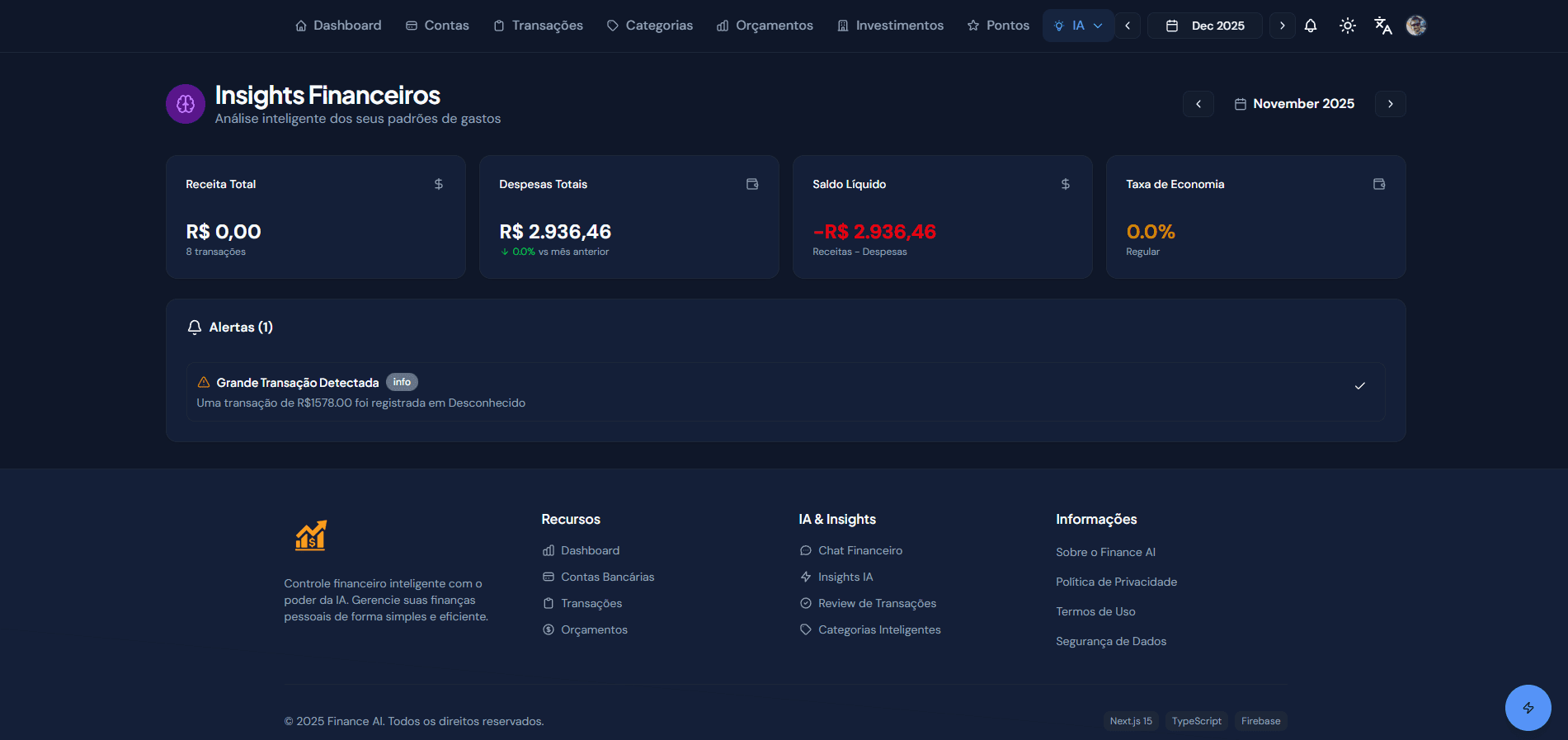This screenshot has width=1568, height=740.
Task: Click the info badge on the alert
Action: pyautogui.click(x=402, y=382)
